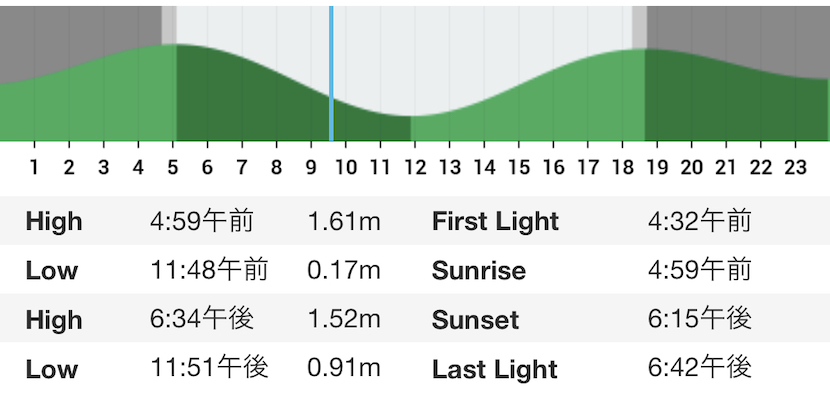Click the Sunrise label
This screenshot has height=402, width=830.
(x=479, y=271)
